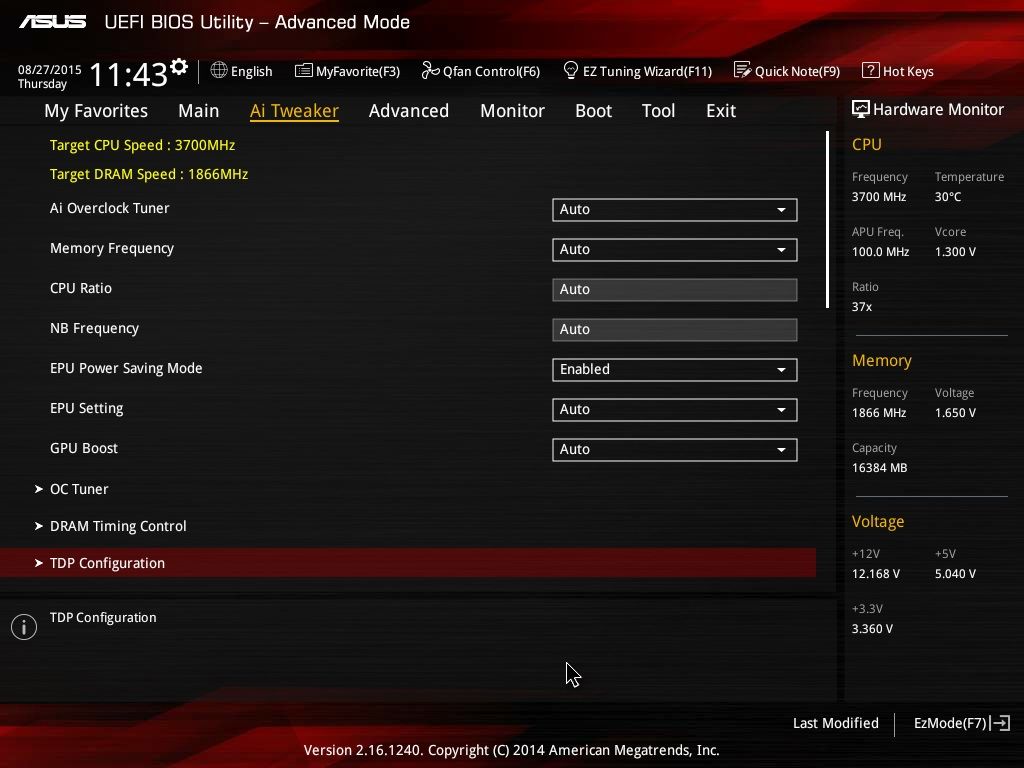
Task: Click the 12.168 V reading
Action: (876, 573)
